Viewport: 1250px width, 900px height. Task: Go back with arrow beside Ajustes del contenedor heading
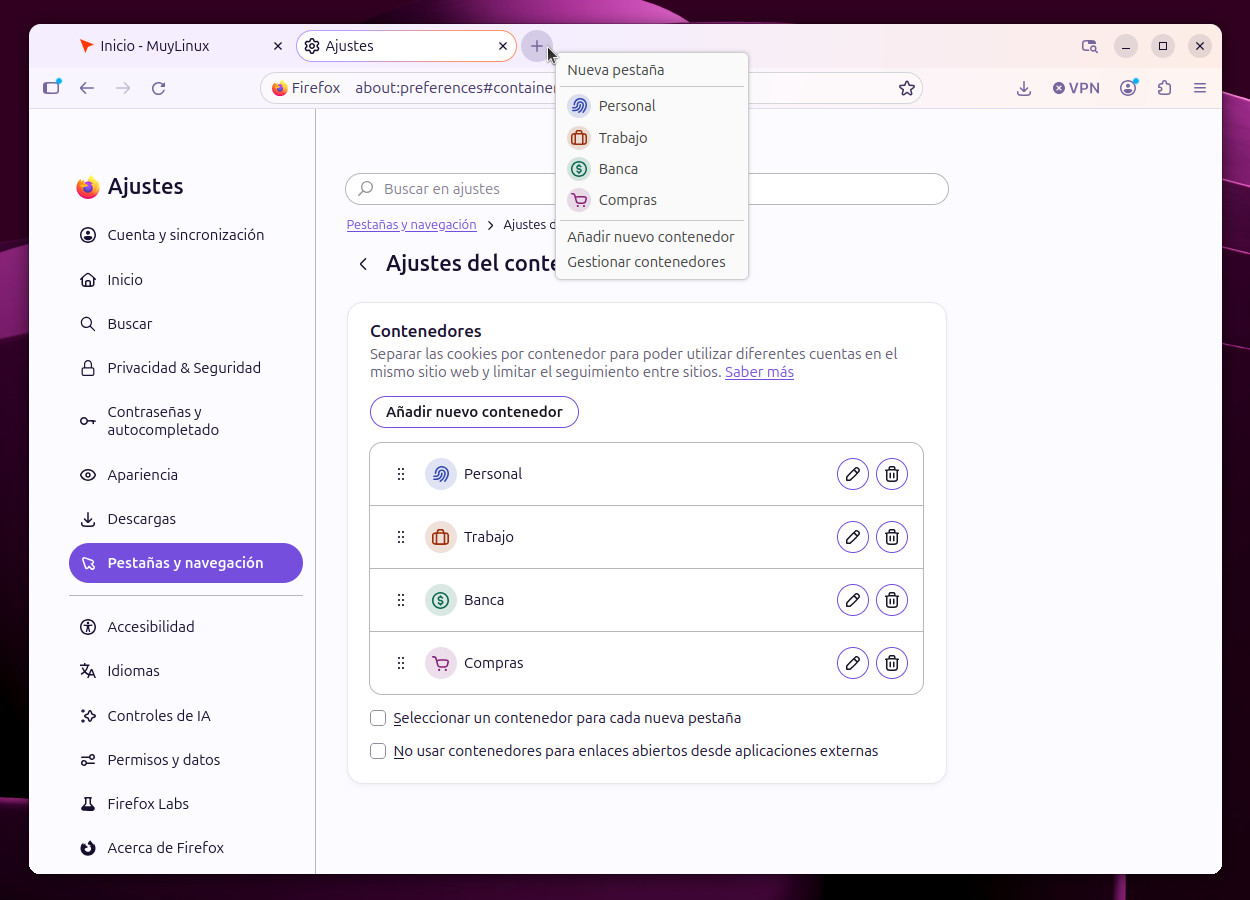(x=364, y=264)
